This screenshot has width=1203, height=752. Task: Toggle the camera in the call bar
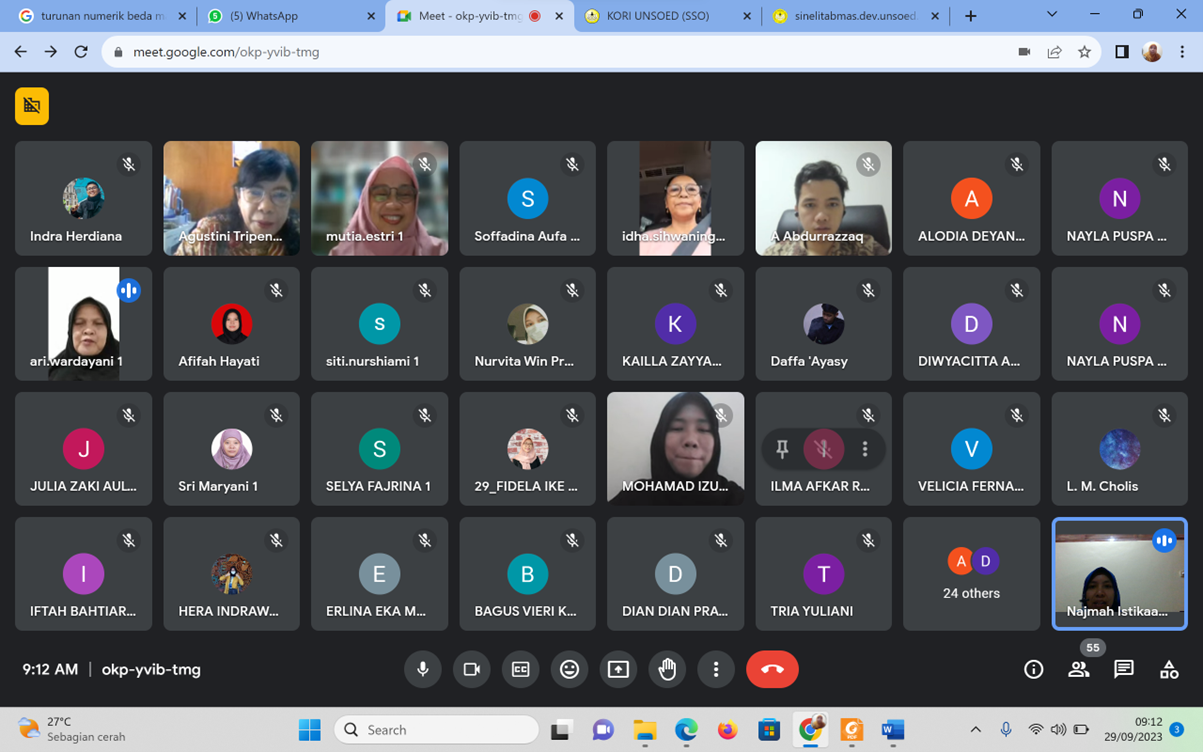click(471, 669)
